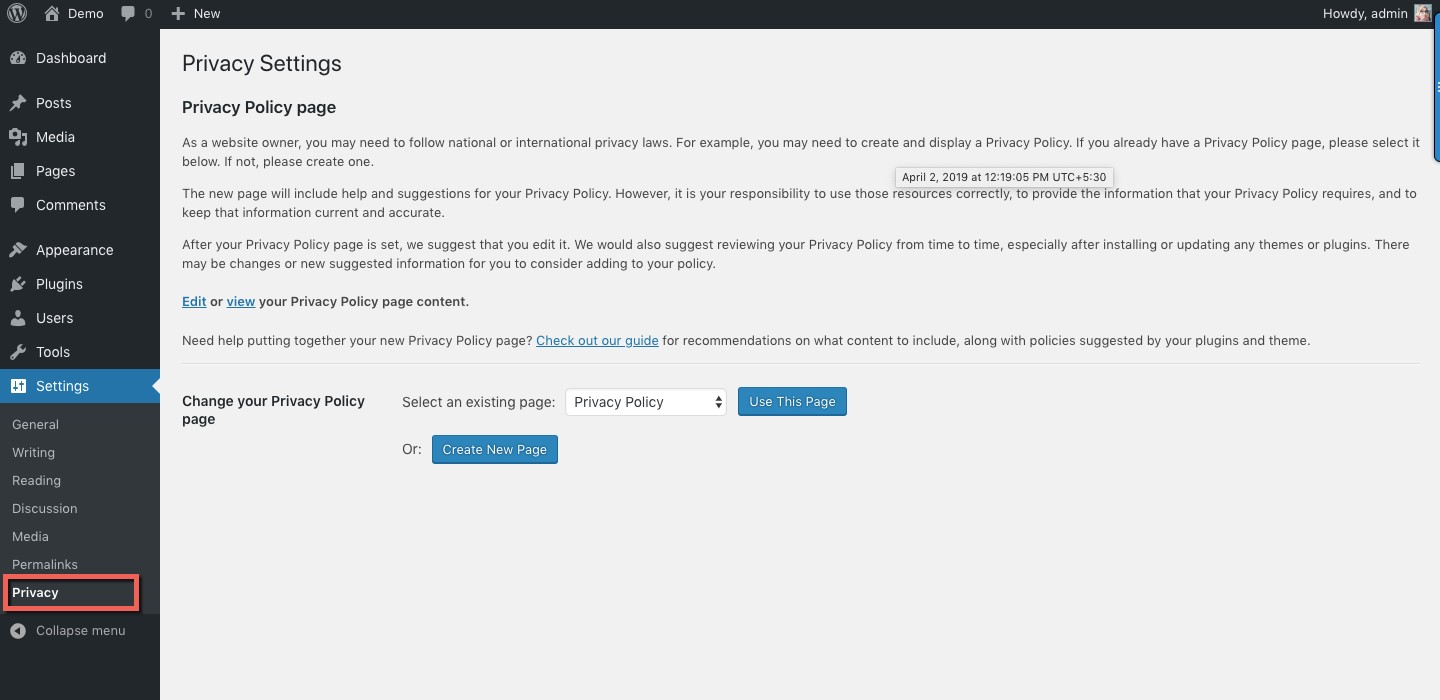Image resolution: width=1440 pixels, height=700 pixels.
Task: Go to Permalinks settings
Action: point(45,564)
